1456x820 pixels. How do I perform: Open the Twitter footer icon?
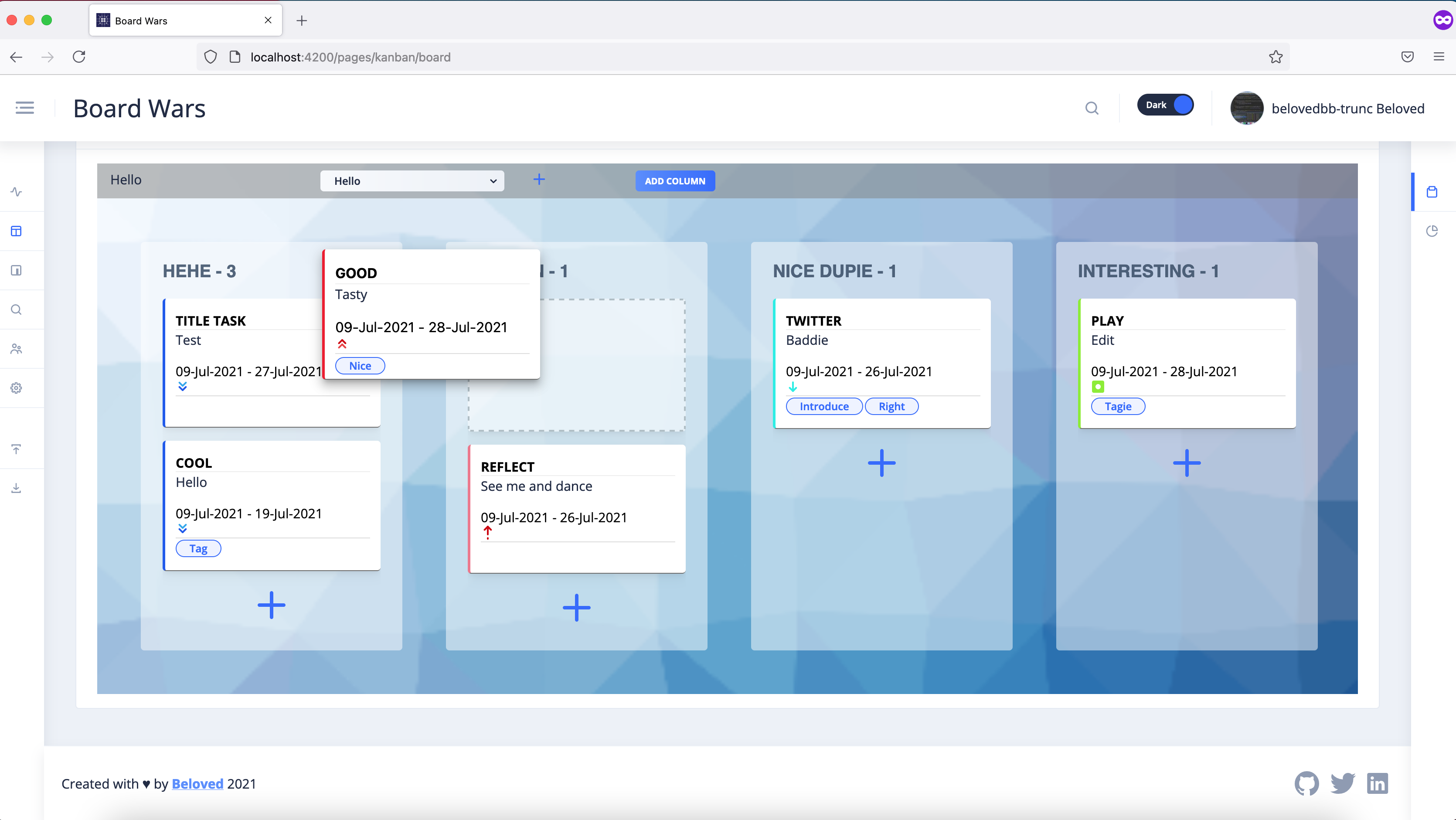[x=1343, y=783]
